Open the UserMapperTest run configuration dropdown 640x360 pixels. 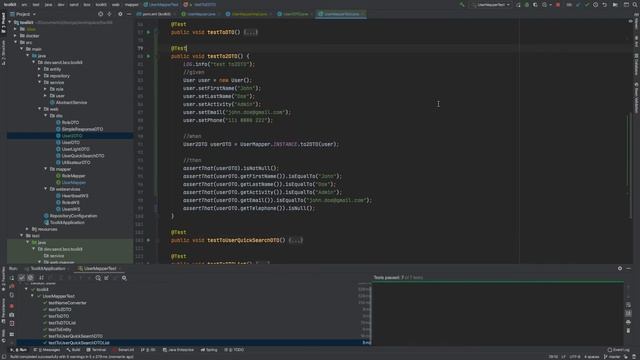point(491,5)
